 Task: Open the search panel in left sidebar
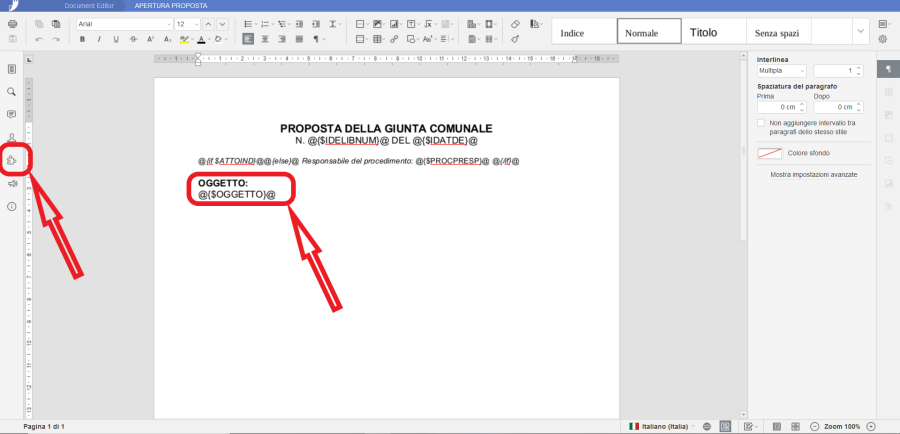(12, 92)
